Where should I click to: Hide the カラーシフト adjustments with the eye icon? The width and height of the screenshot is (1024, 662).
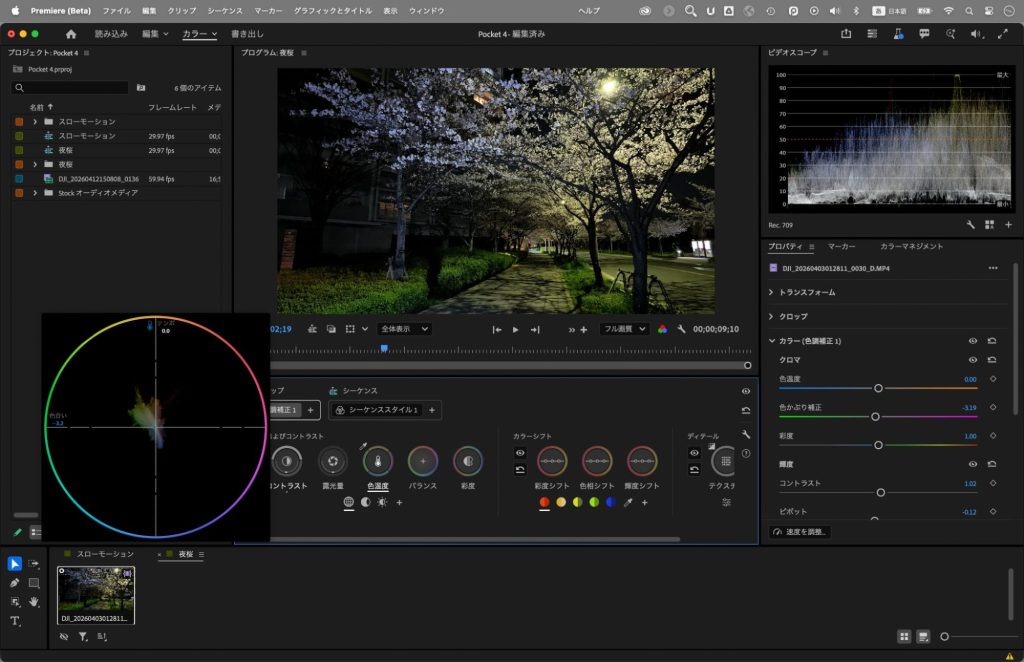pos(520,453)
